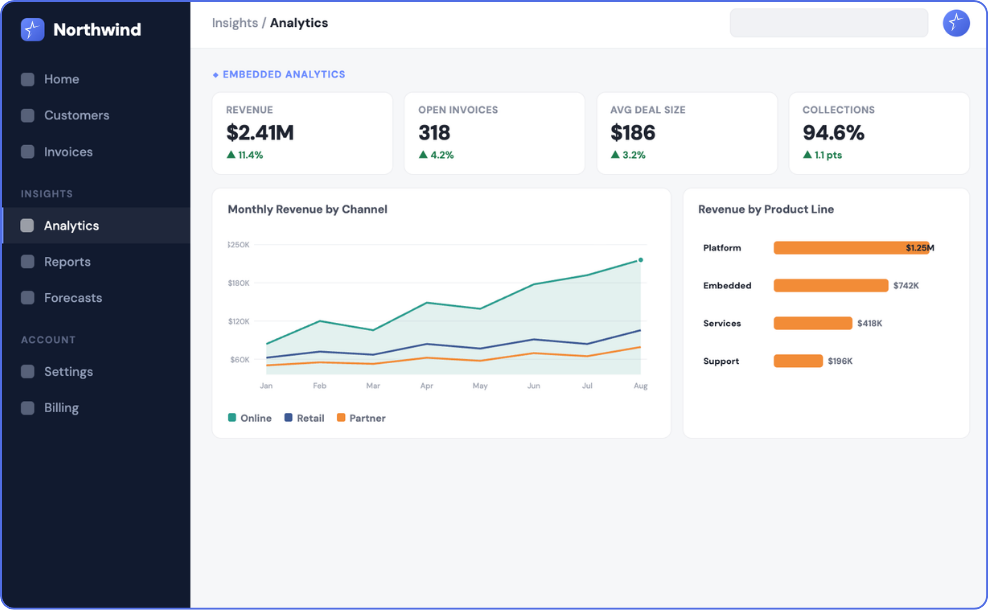Click the Partner legend label

point(367,418)
